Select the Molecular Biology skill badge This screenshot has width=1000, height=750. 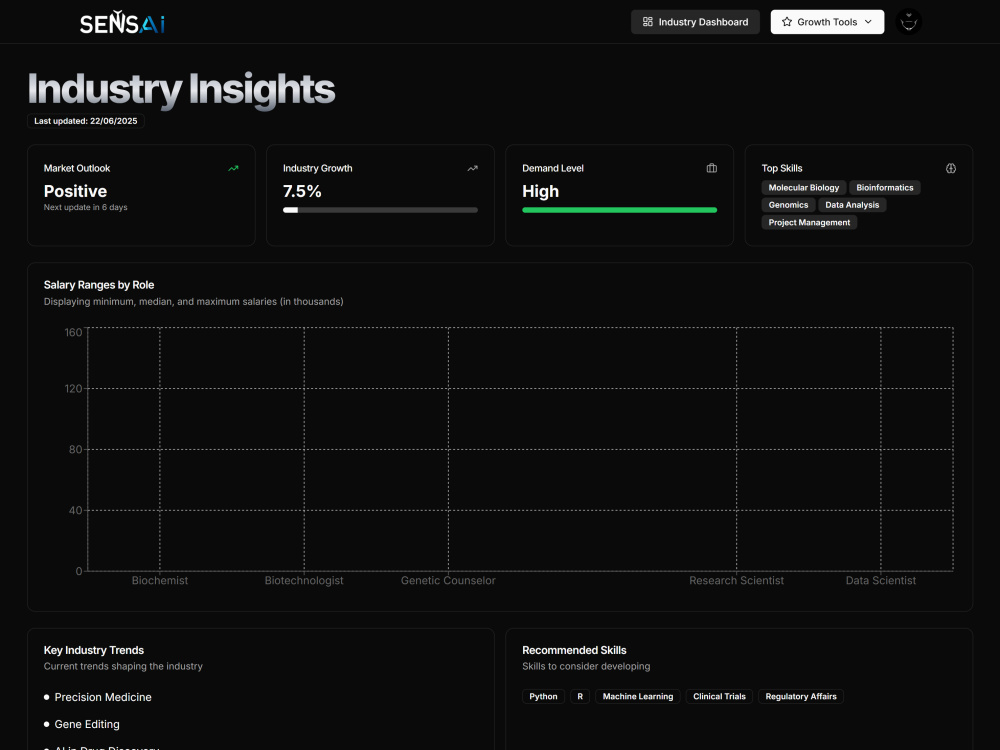[x=804, y=188]
